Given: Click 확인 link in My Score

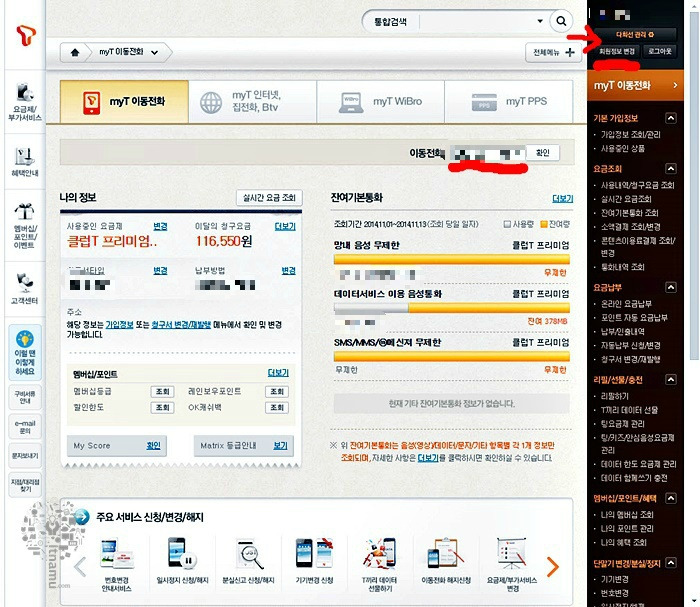Looking at the screenshot, I should pyautogui.click(x=153, y=445).
